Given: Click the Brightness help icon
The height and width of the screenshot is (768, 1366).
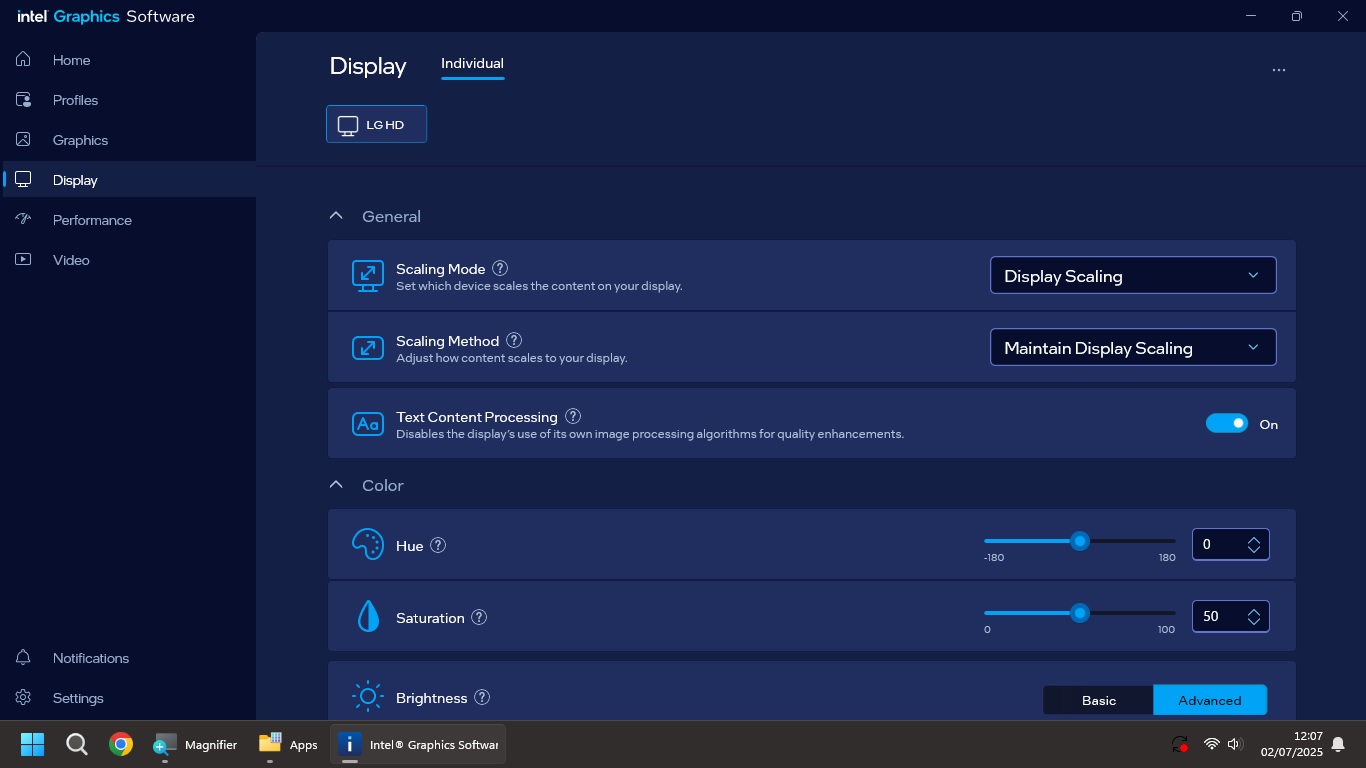Looking at the screenshot, I should pos(482,698).
